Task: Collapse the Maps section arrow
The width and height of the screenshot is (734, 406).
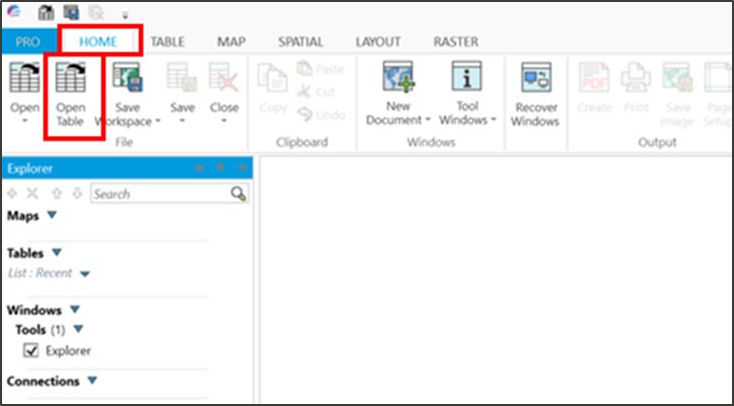Action: click(x=51, y=215)
